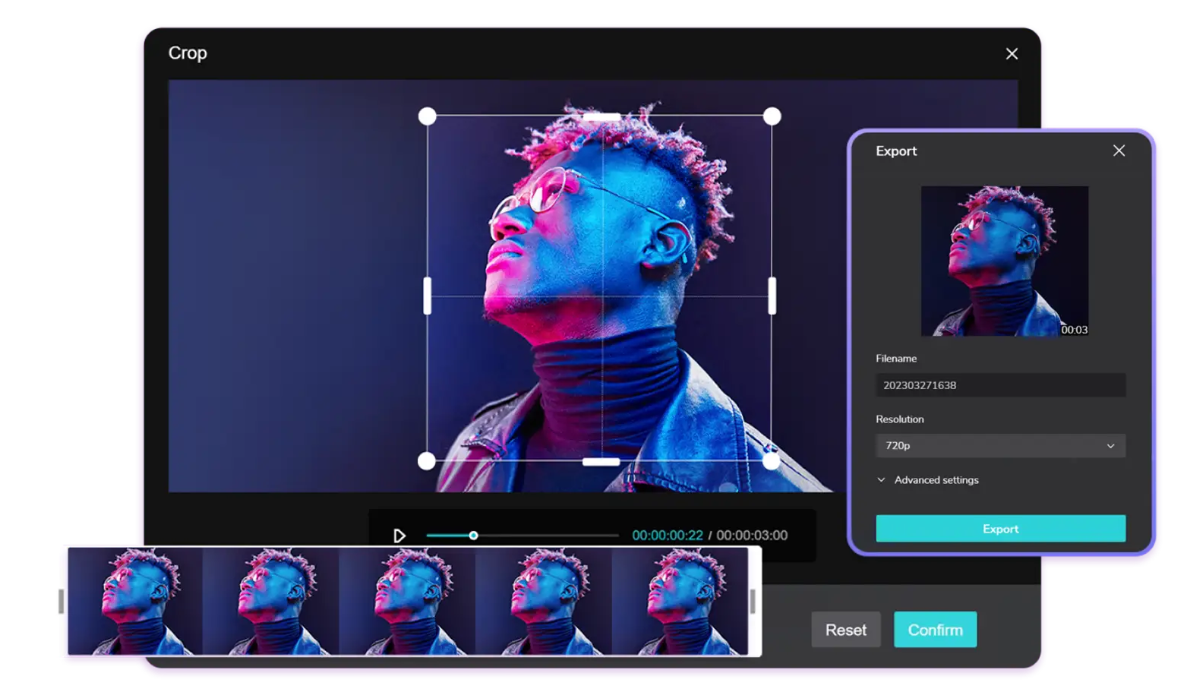Viewport: 1185px width, 684px height.
Task: Close the Crop dialog with the X
Action: 1011,54
